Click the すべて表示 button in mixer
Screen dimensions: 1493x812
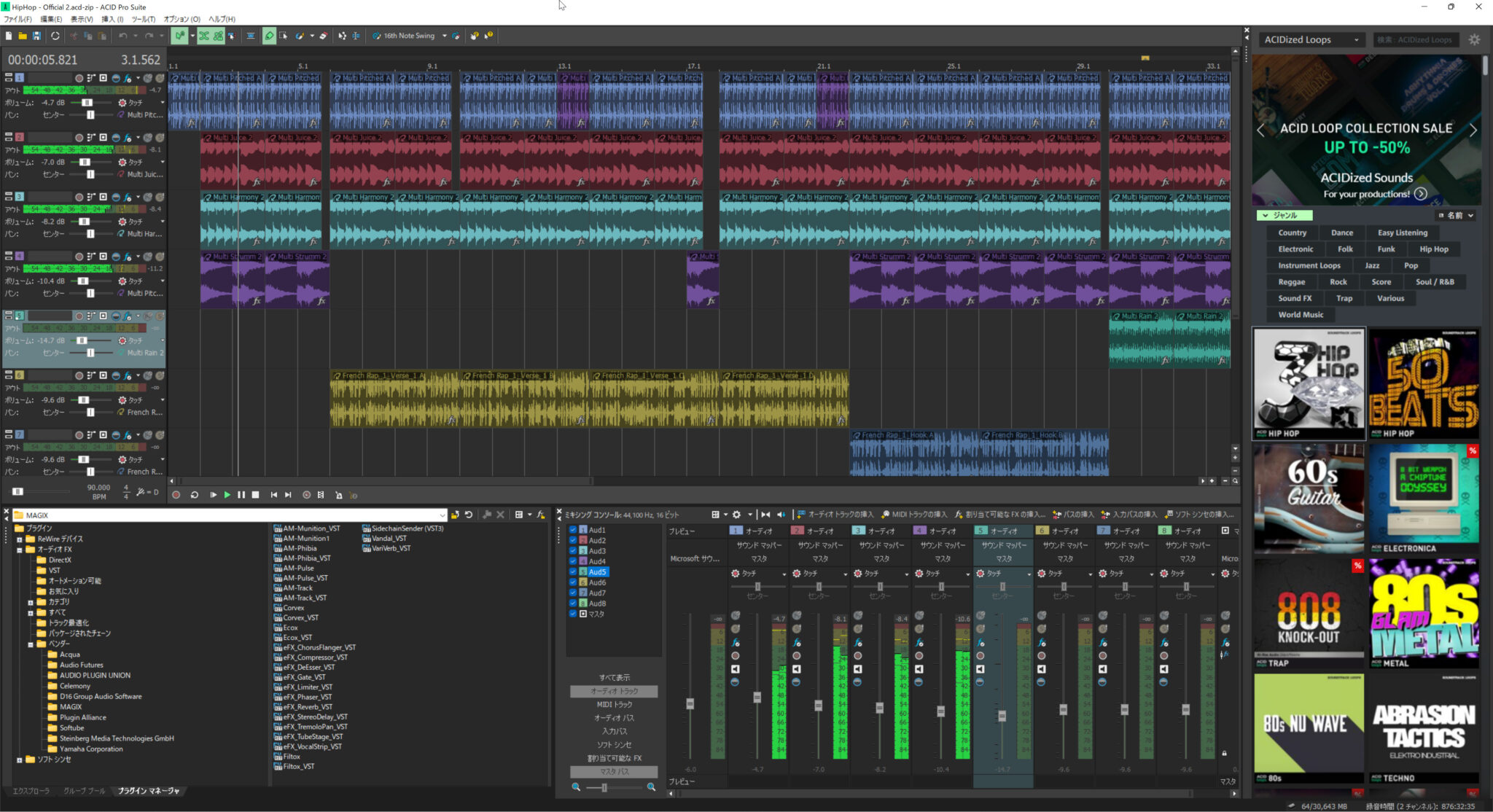(x=614, y=678)
